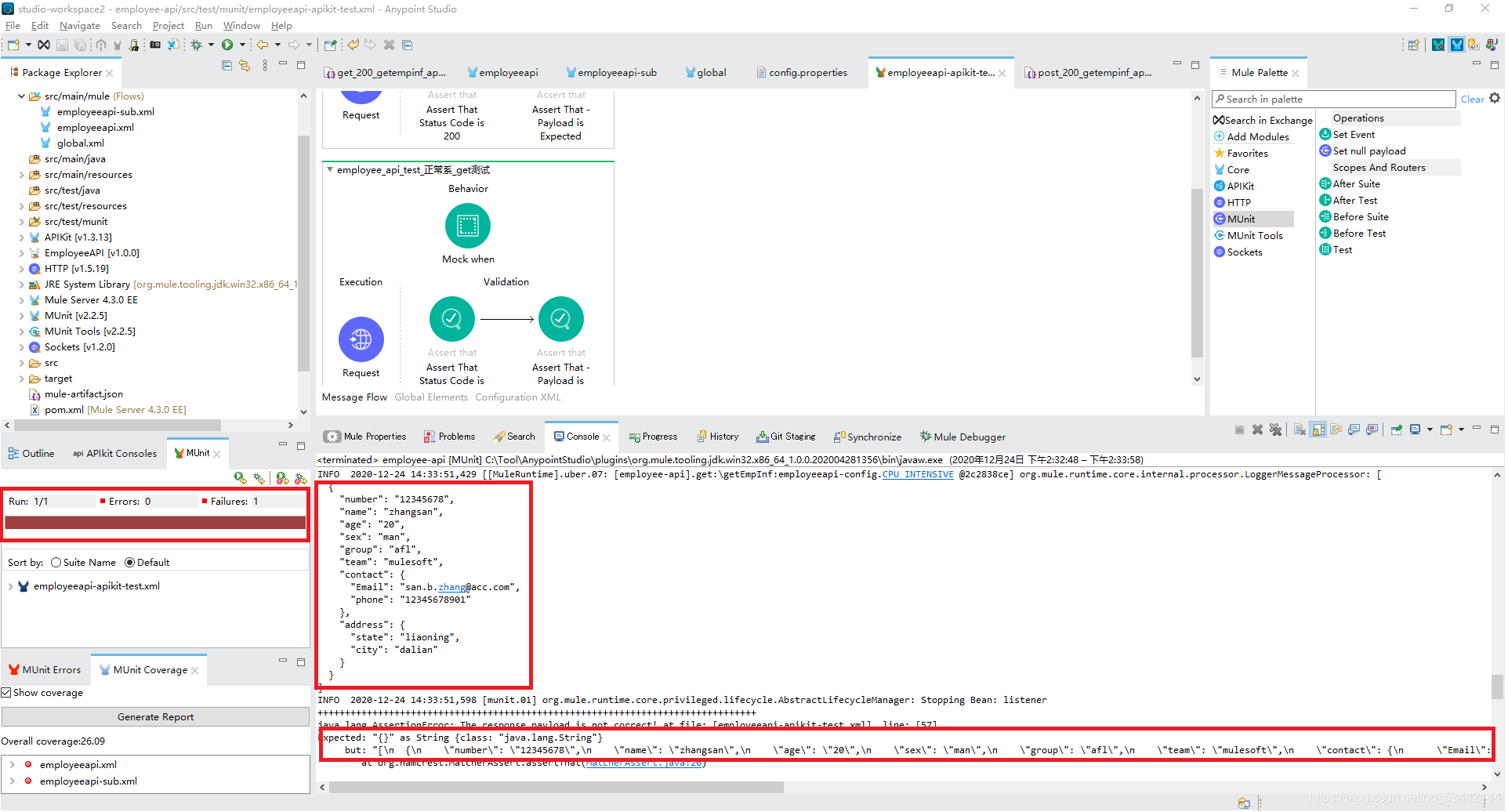
Task: Click Add Modules in palette
Action: [x=1252, y=137]
